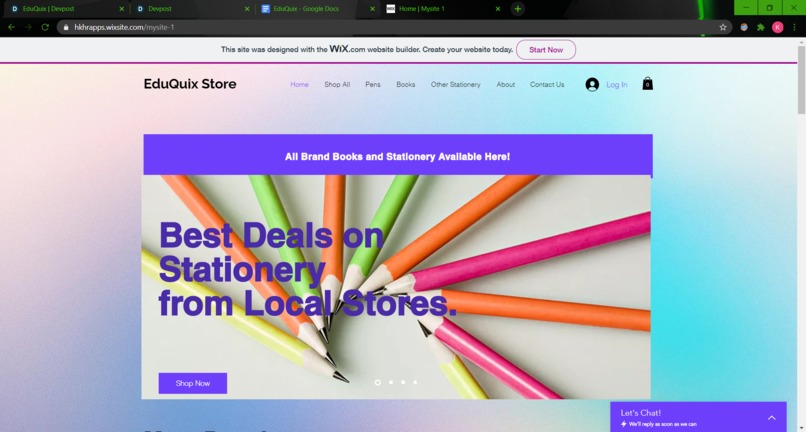Open the Extensions puzzle piece icon
The image size is (806, 432).
(x=761, y=27)
